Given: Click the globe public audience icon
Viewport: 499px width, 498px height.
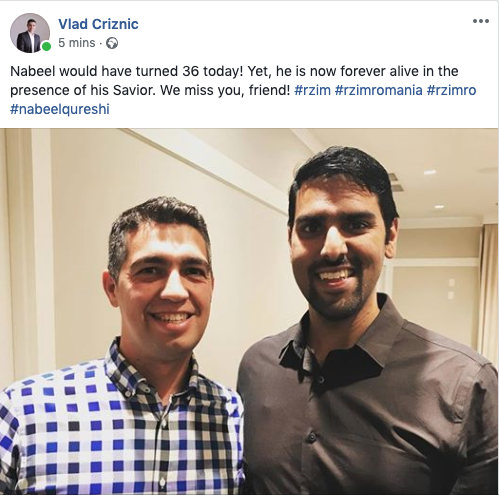Looking at the screenshot, I should 112,43.
